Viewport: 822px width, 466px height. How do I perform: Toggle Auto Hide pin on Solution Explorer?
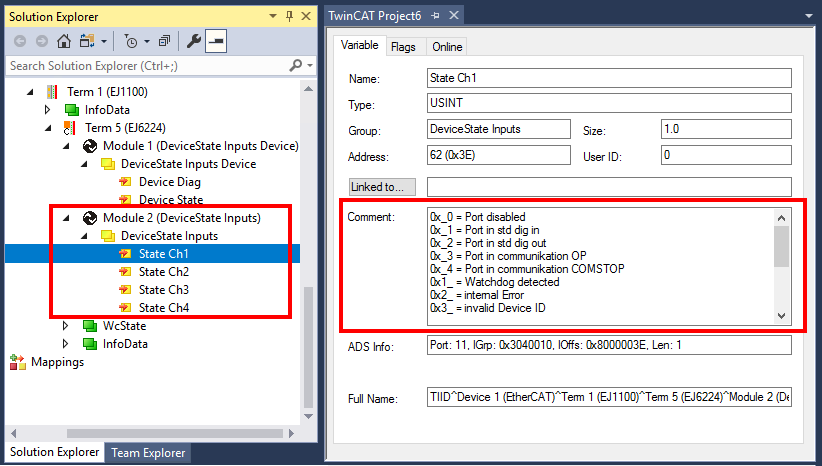point(289,16)
